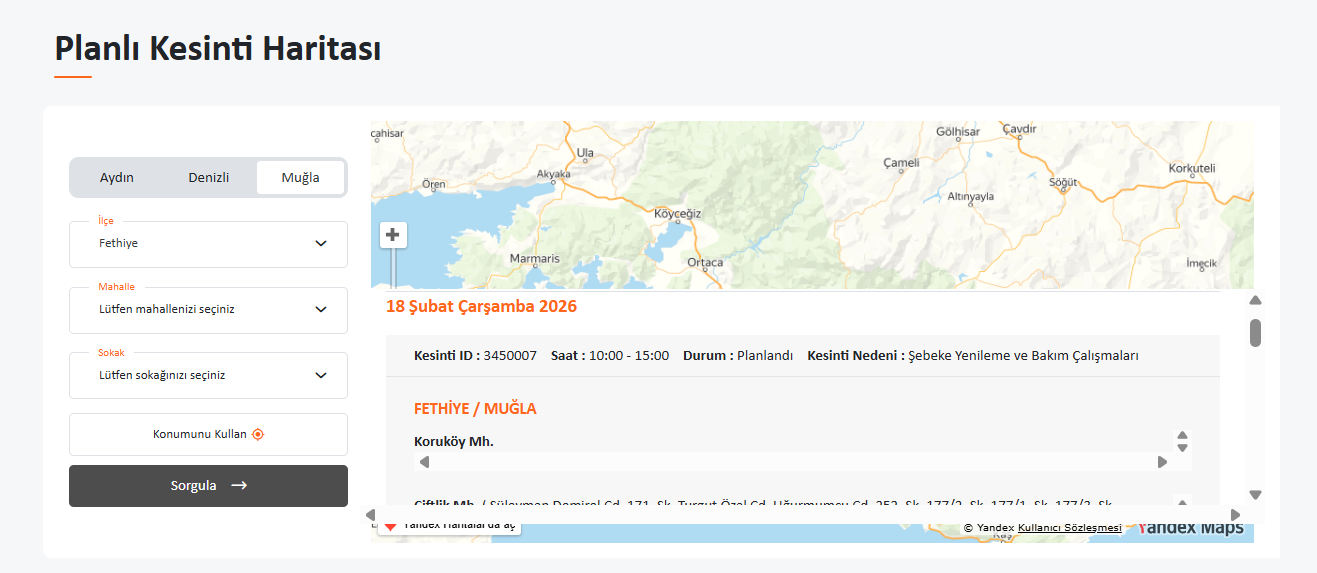Click Marmaris on the map
This screenshot has width=1317, height=573.
(x=535, y=258)
